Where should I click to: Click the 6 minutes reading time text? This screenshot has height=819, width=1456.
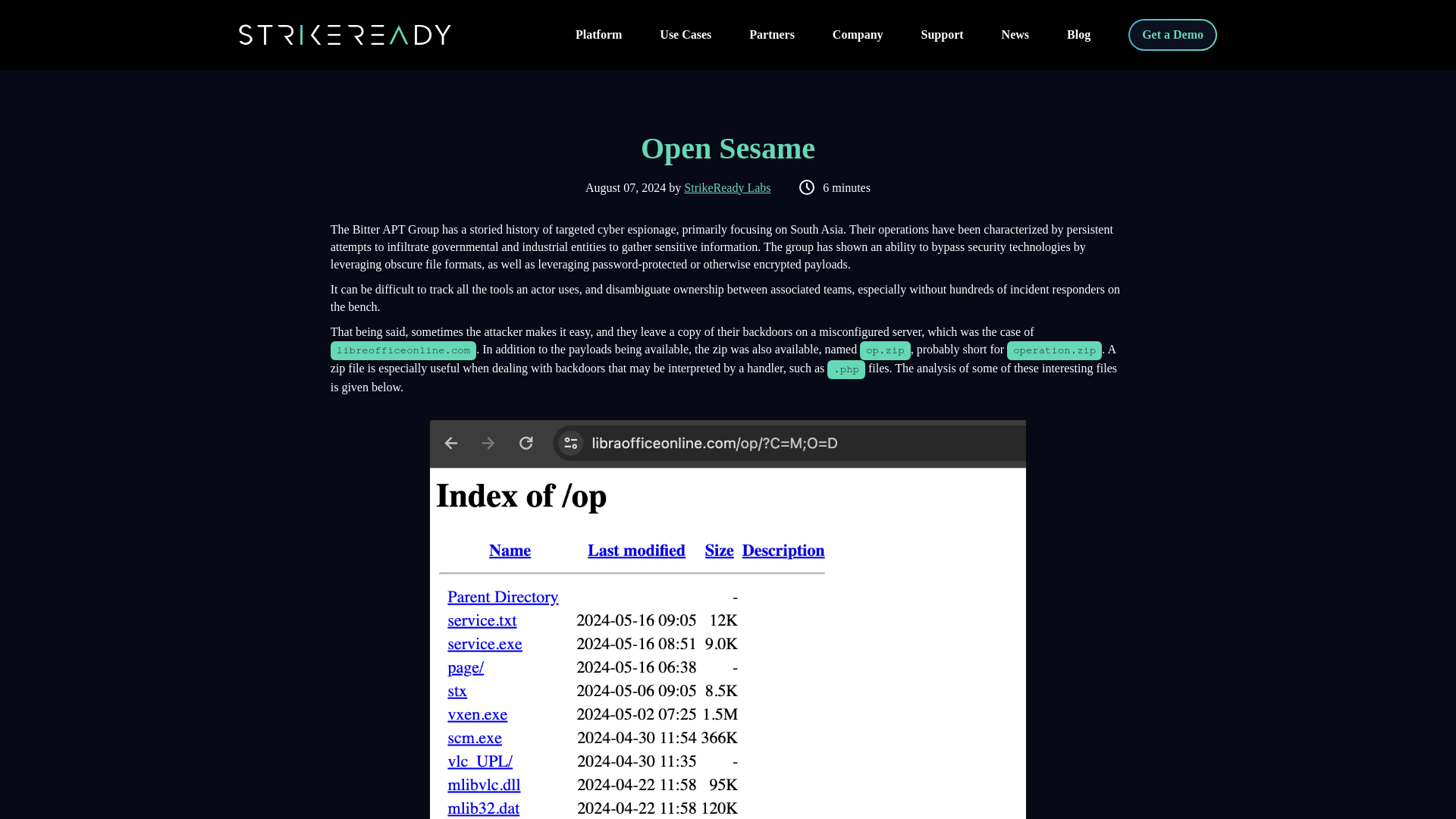pyautogui.click(x=846, y=188)
